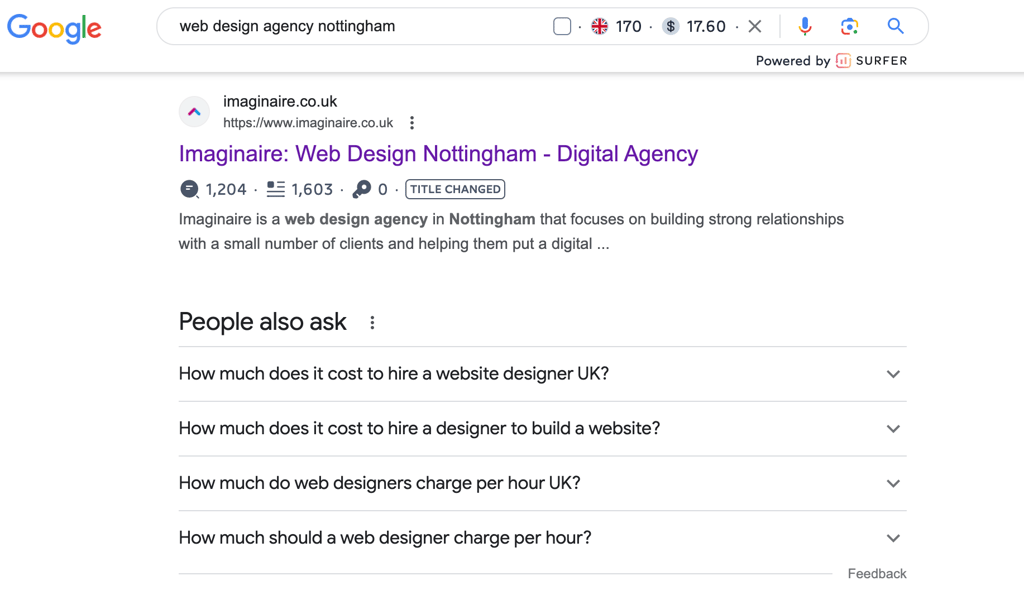Viewport: 1024px width, 600px height.
Task: Click the Google logo
Action: point(54,28)
